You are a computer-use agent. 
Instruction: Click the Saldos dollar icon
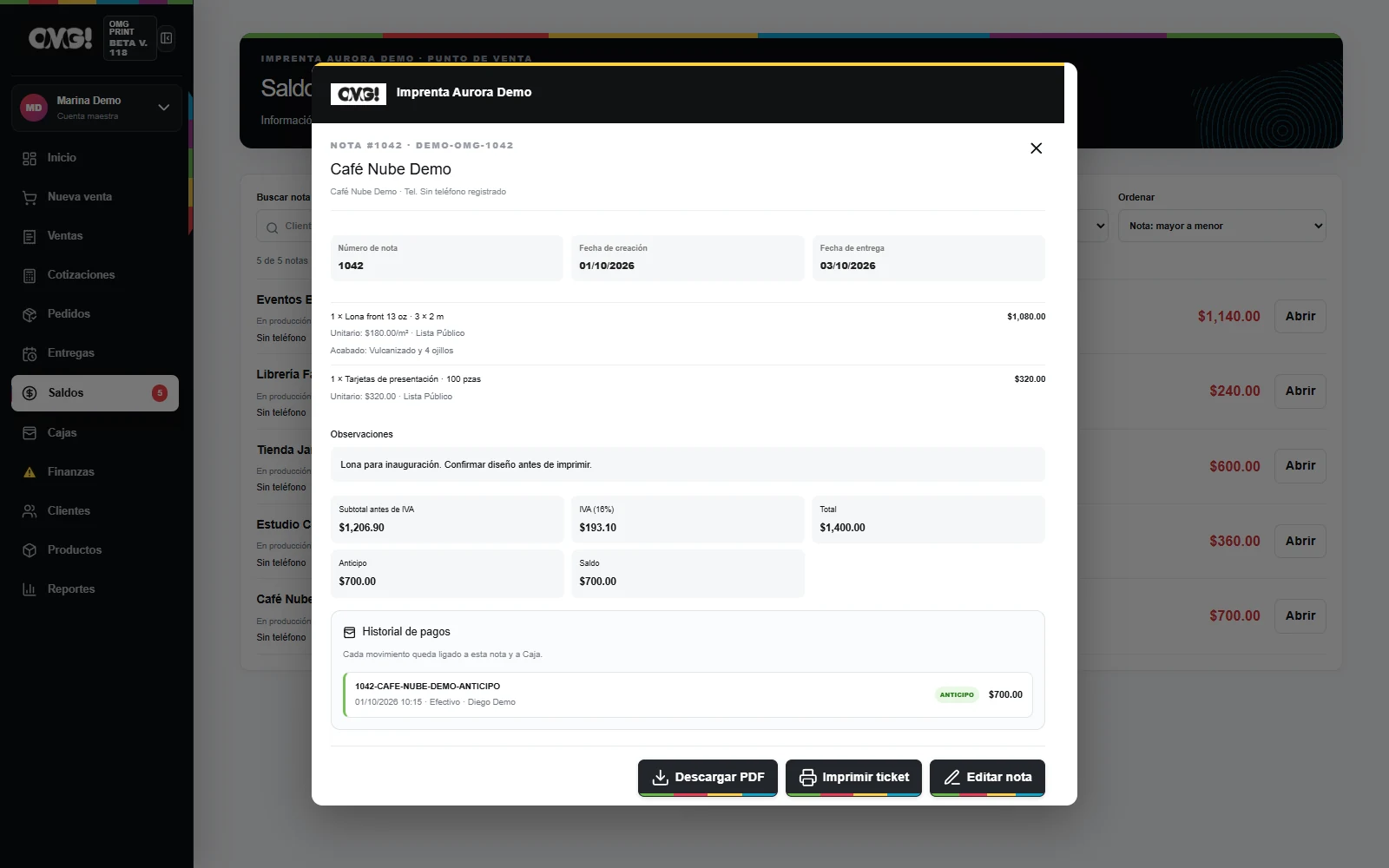[x=30, y=393]
